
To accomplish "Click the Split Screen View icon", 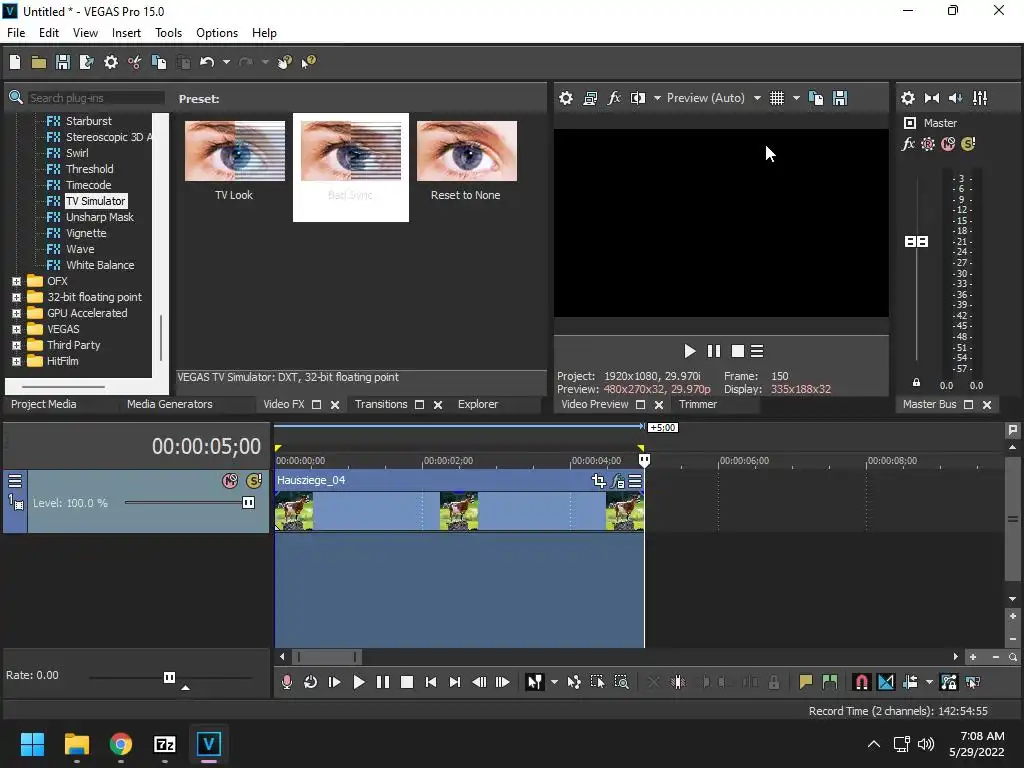I will tap(638, 98).
